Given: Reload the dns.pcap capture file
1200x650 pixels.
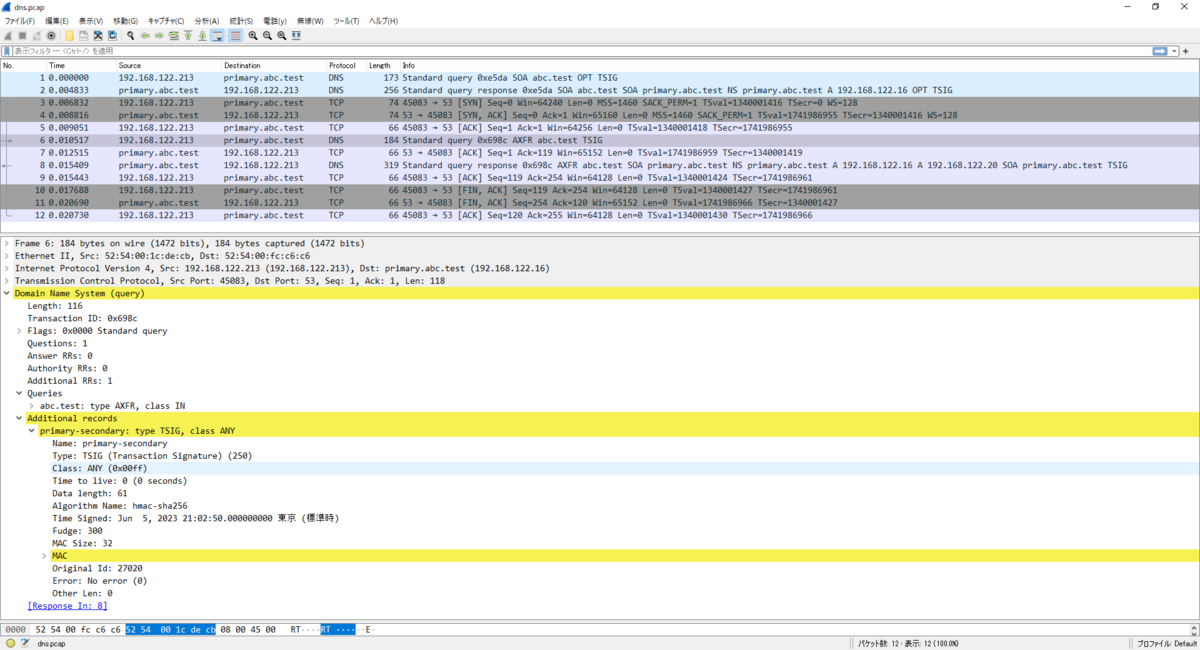Looking at the screenshot, I should (x=112, y=35).
